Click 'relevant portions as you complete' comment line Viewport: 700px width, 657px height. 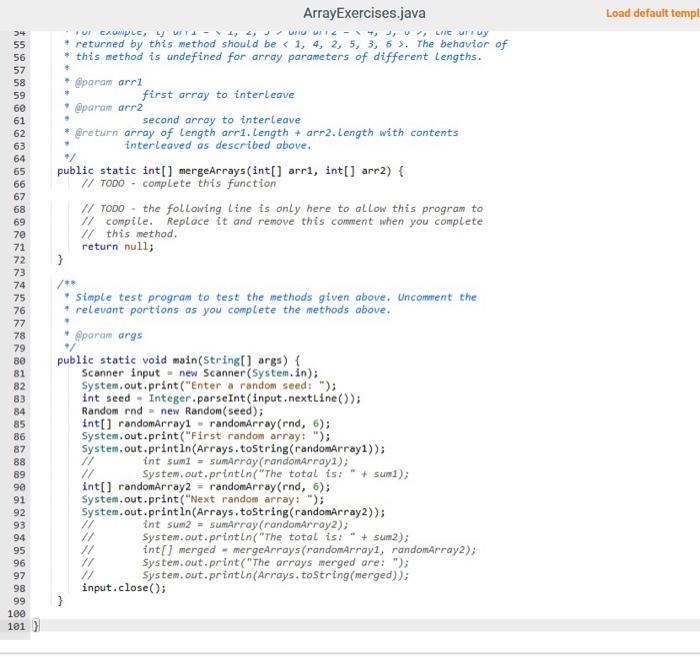[x=227, y=310]
